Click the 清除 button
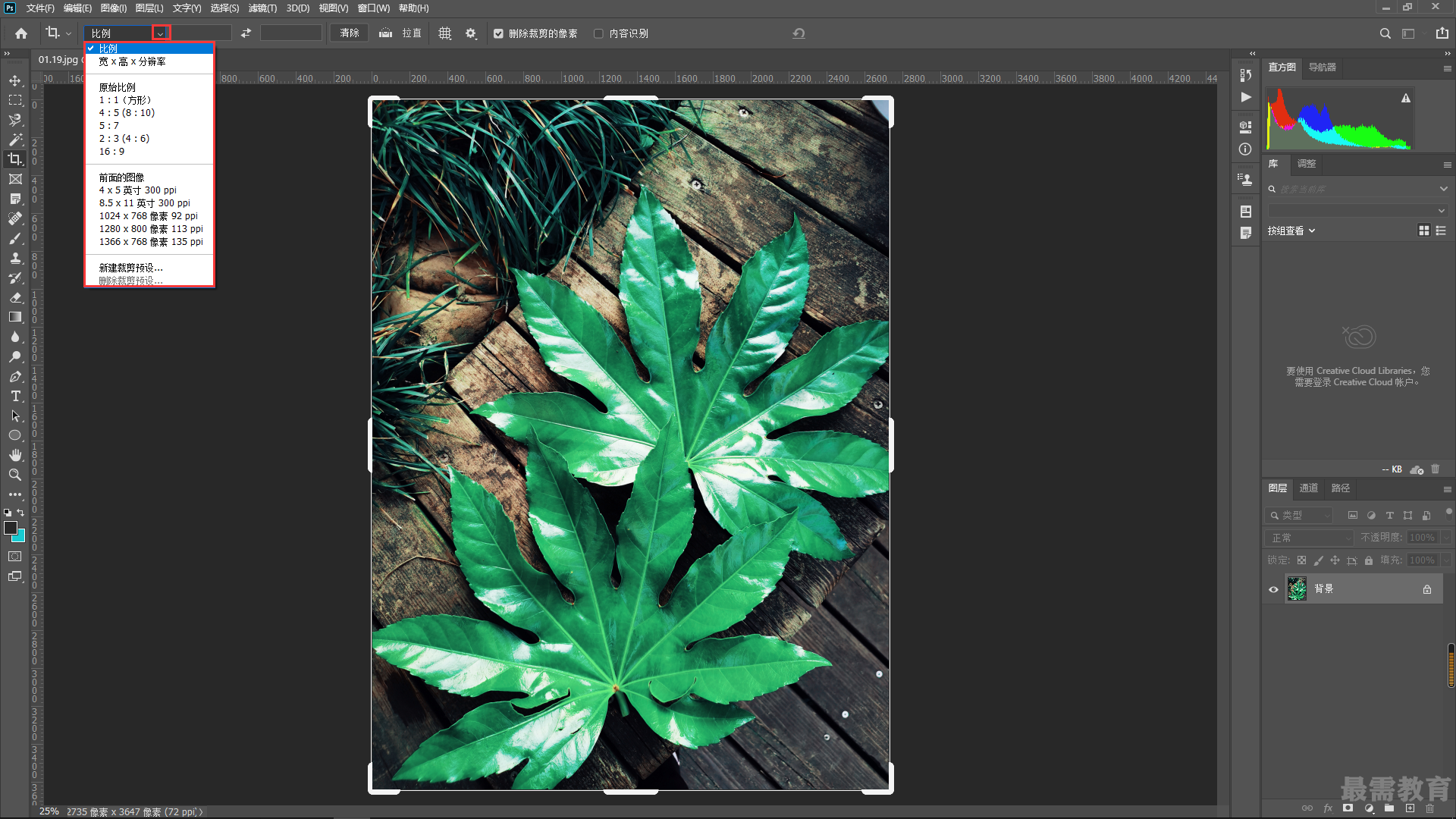1456x819 pixels. 350,33
